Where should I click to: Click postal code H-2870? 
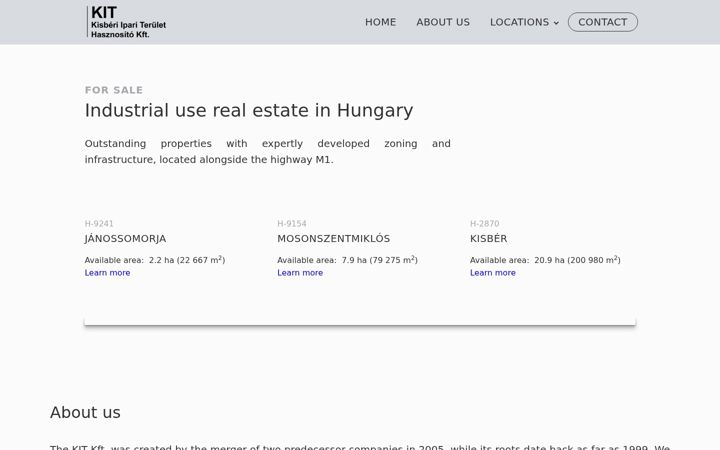[484, 224]
